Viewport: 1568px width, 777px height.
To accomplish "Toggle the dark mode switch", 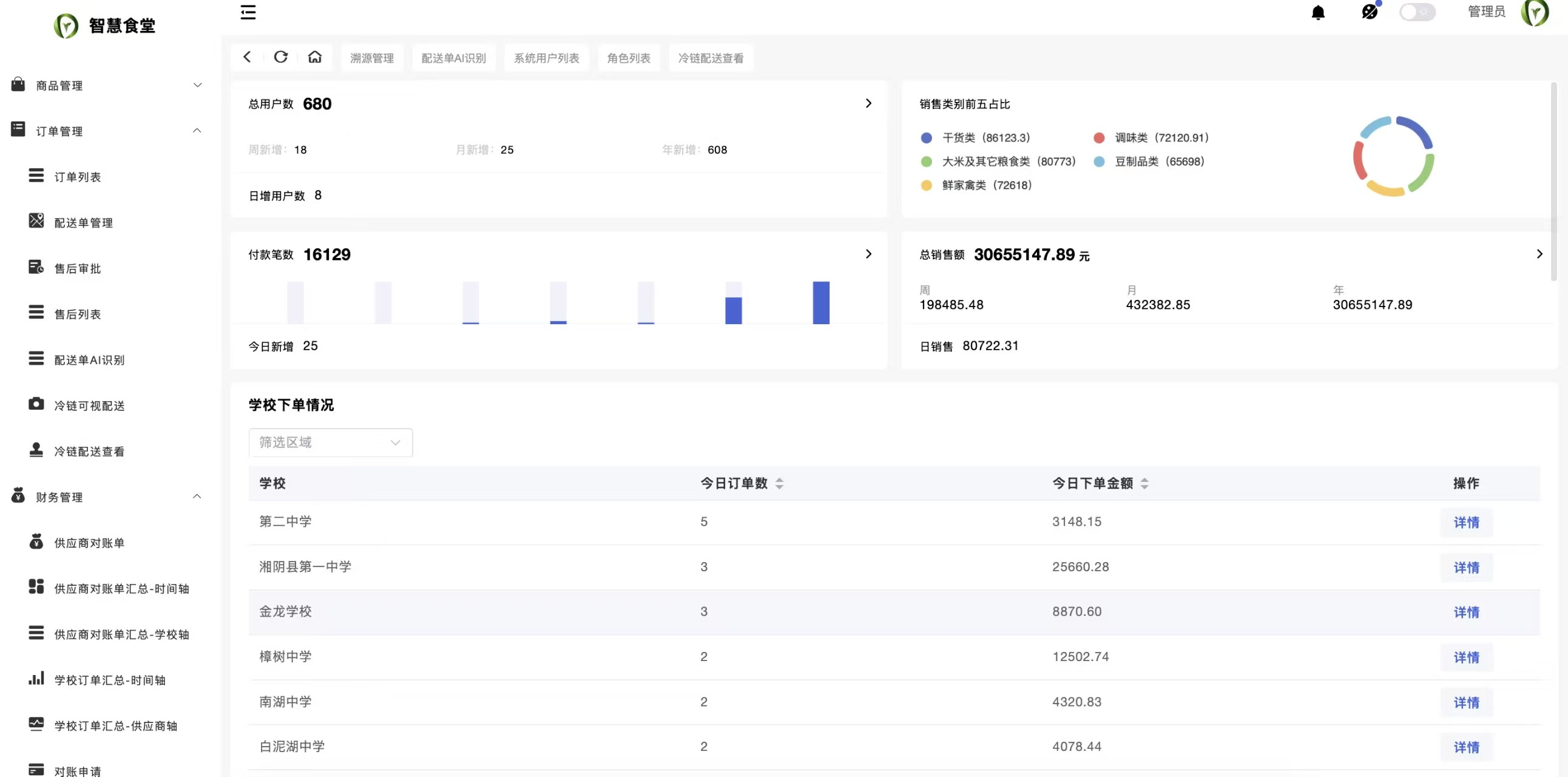I will 1416,12.
